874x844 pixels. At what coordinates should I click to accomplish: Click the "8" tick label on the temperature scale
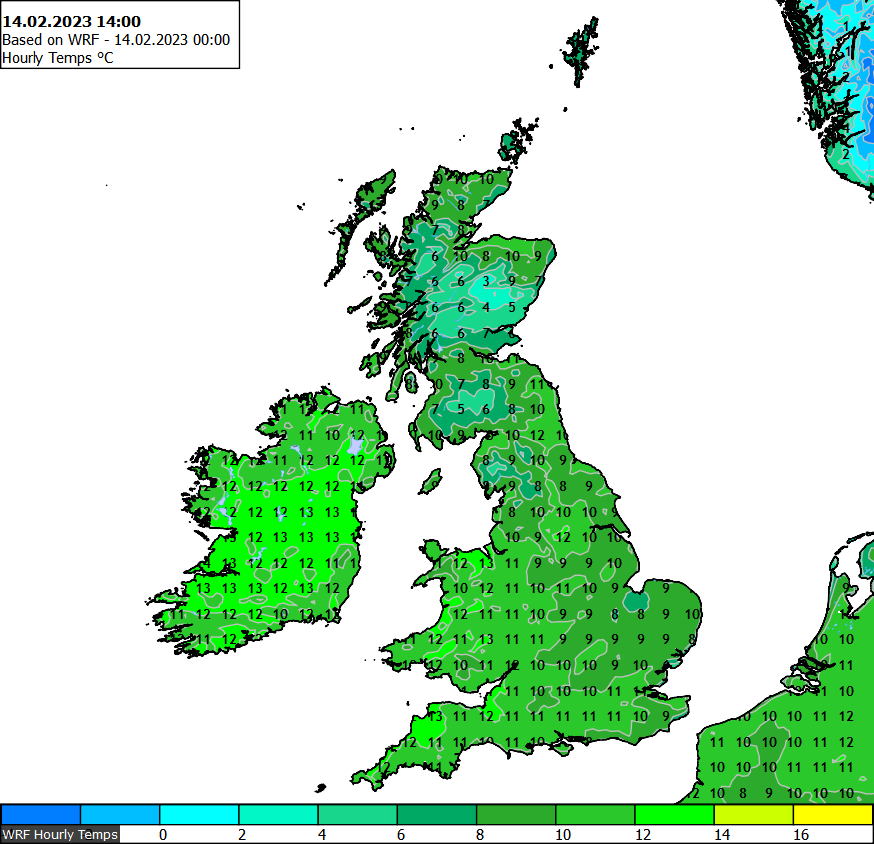click(479, 833)
